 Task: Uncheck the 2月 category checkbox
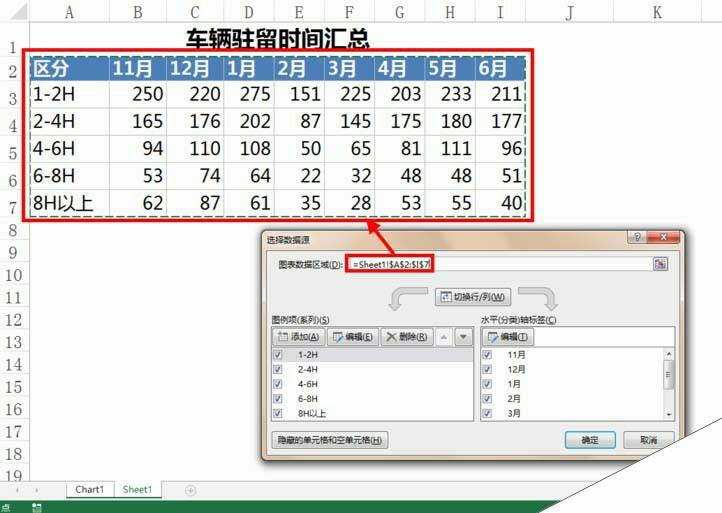487,399
